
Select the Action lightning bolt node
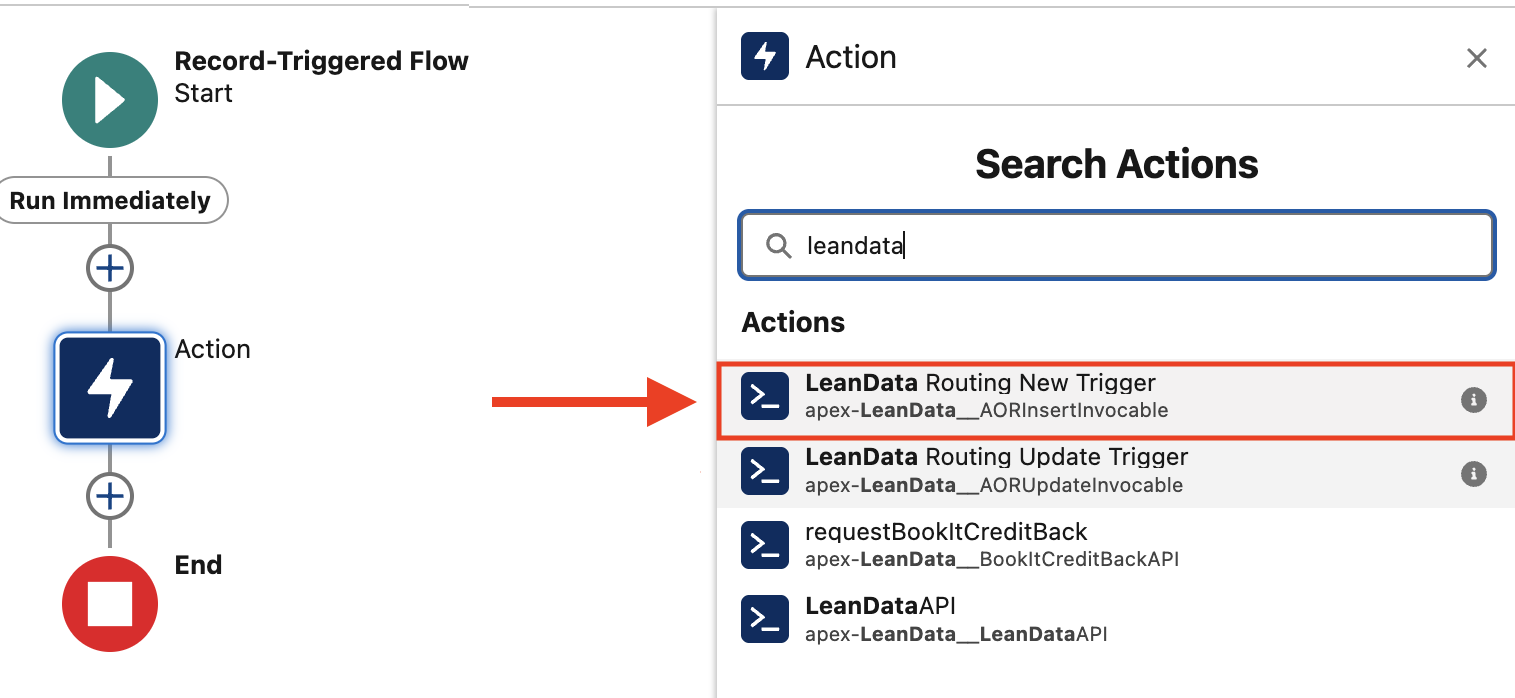[x=109, y=388]
